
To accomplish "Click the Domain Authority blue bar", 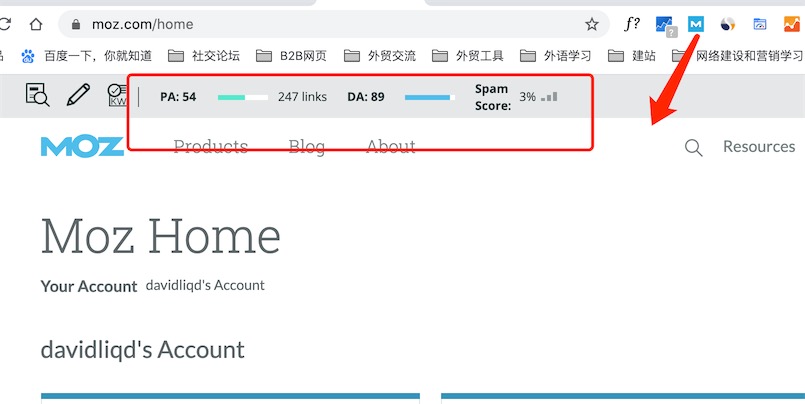I will (430, 97).
